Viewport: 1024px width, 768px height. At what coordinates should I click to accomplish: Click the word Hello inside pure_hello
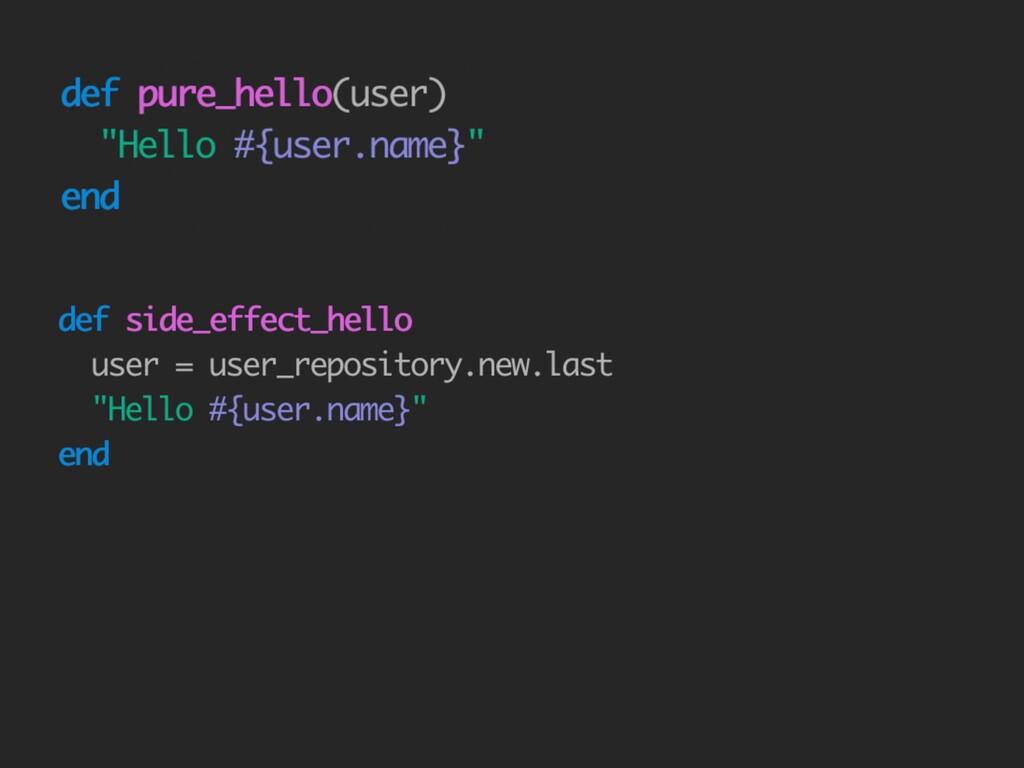coord(166,146)
